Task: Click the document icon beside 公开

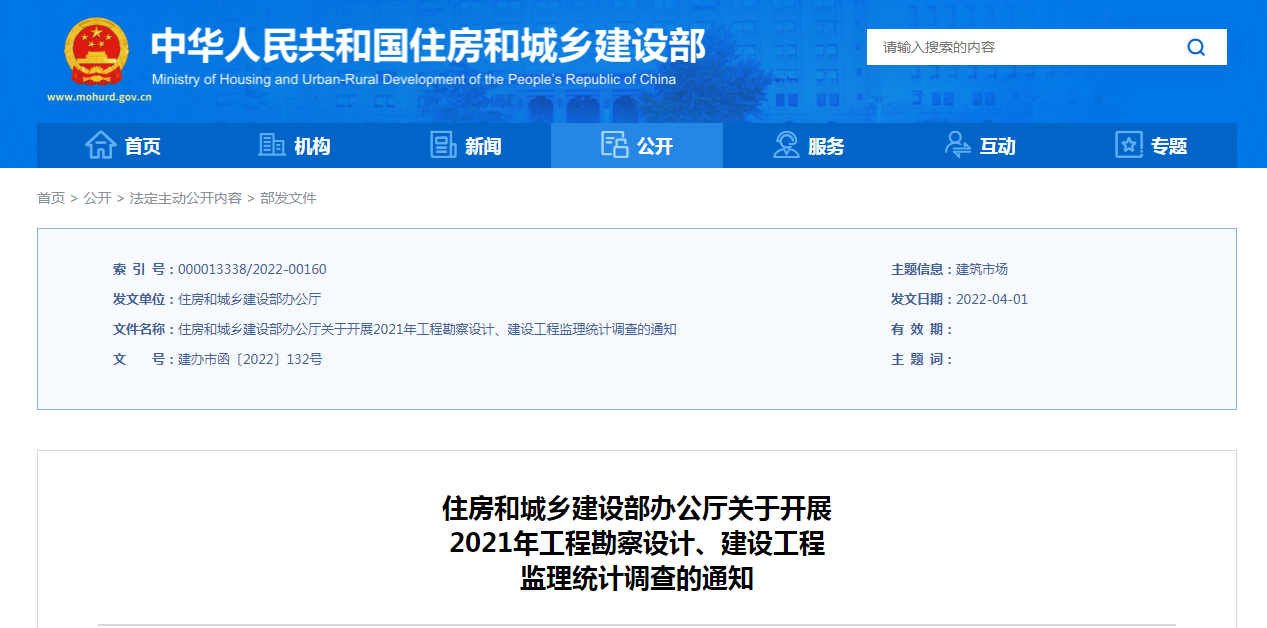Action: tap(614, 145)
